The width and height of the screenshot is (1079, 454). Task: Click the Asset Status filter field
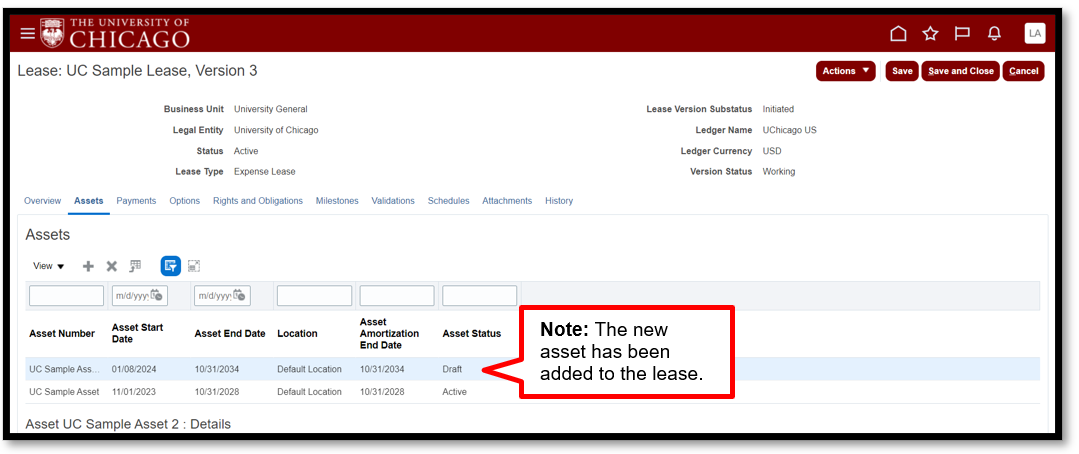pyautogui.click(x=480, y=296)
